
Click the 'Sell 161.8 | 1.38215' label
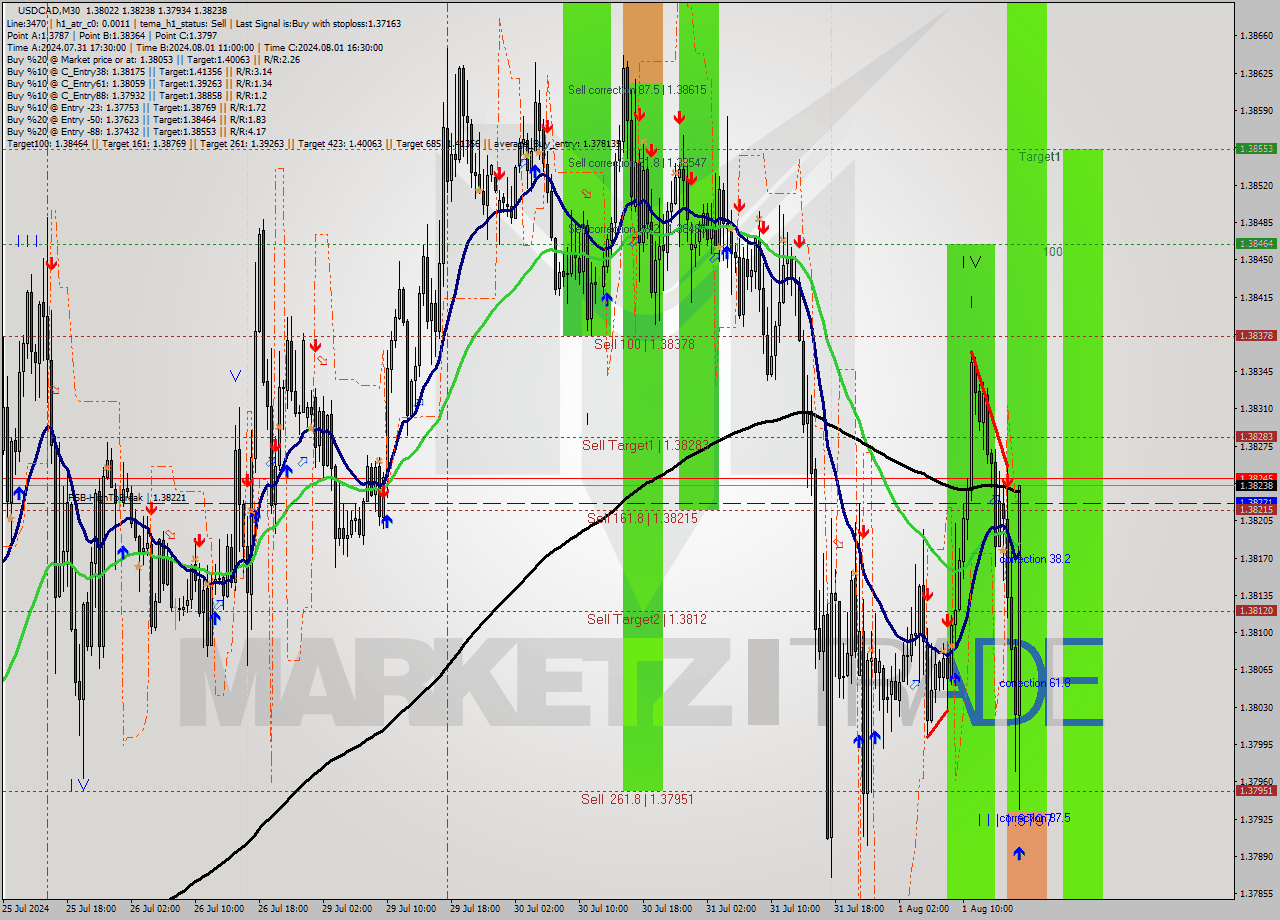[x=642, y=518]
